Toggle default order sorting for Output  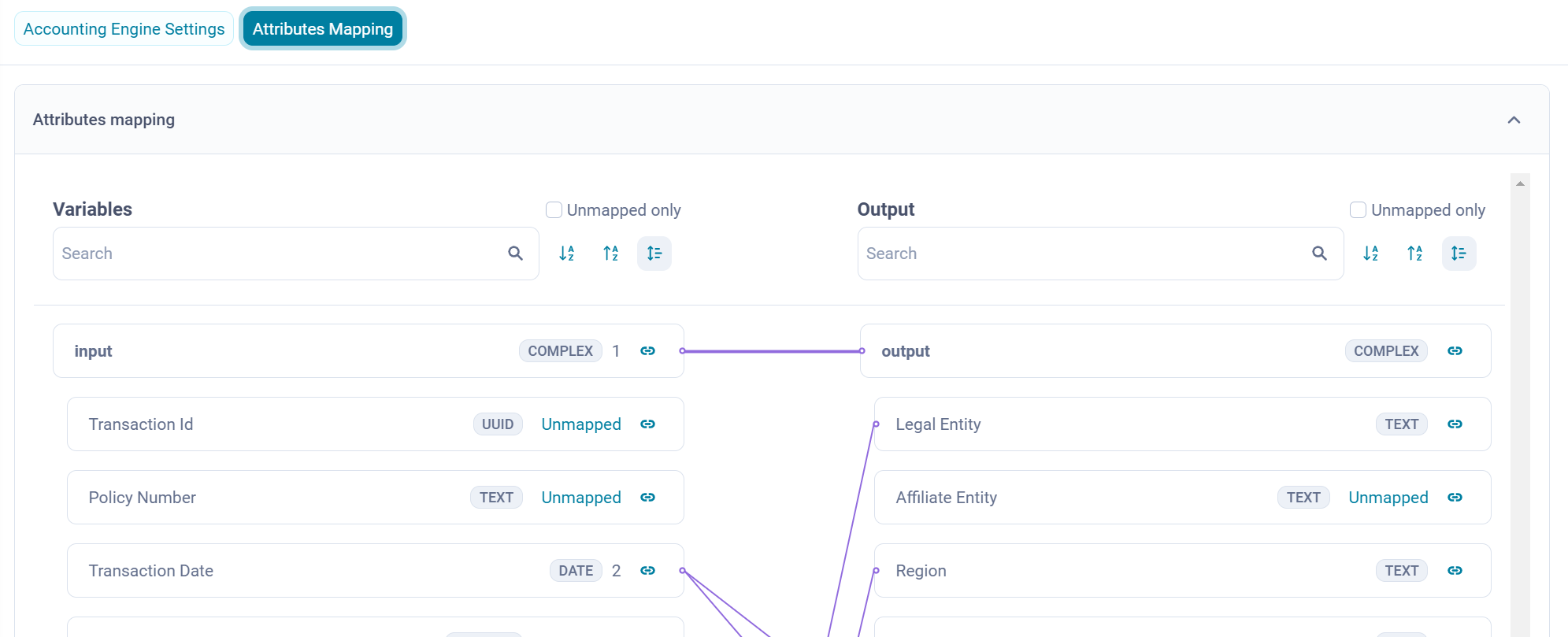(x=1459, y=254)
